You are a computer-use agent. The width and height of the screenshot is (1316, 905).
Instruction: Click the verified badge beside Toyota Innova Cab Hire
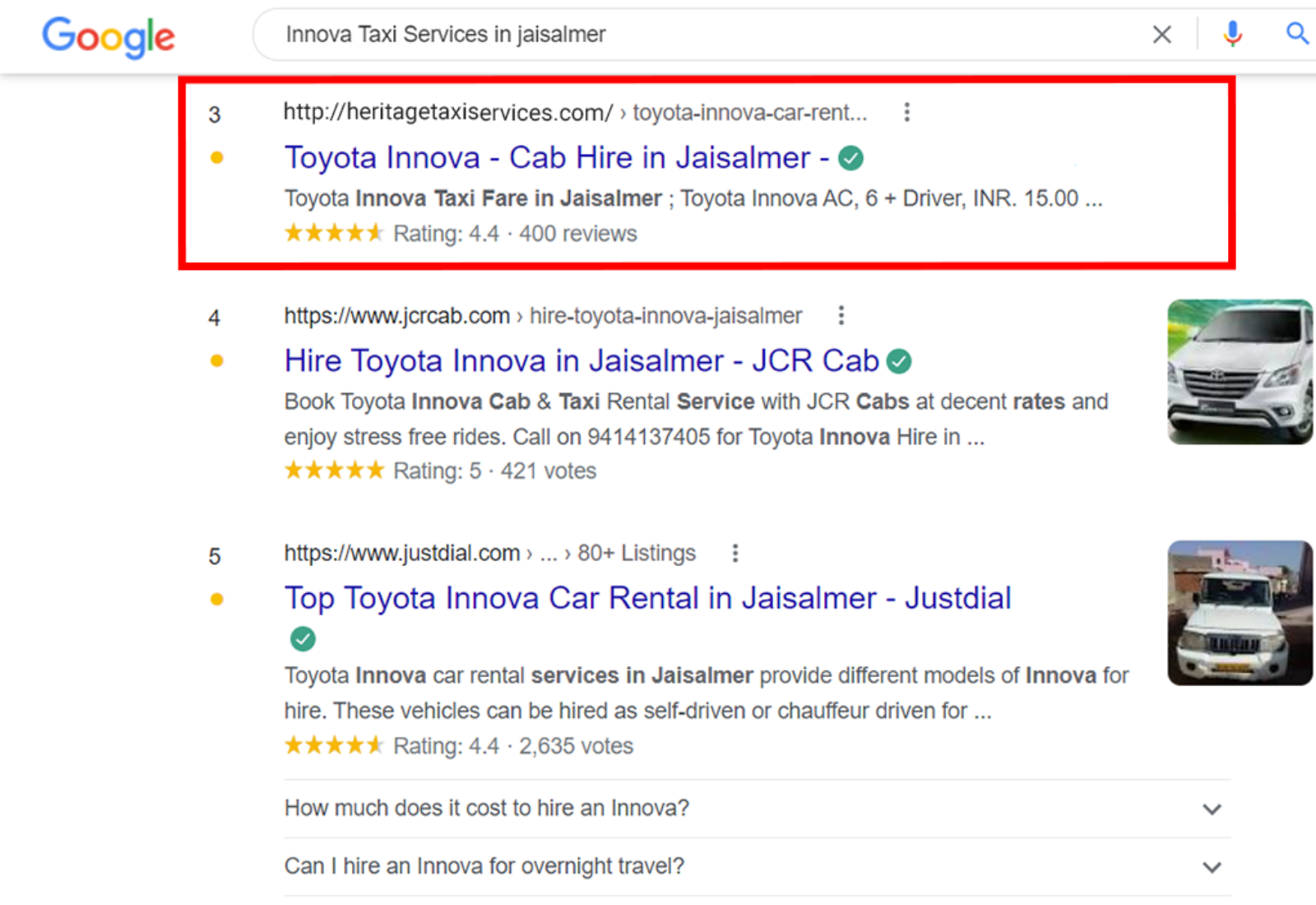[x=851, y=157]
